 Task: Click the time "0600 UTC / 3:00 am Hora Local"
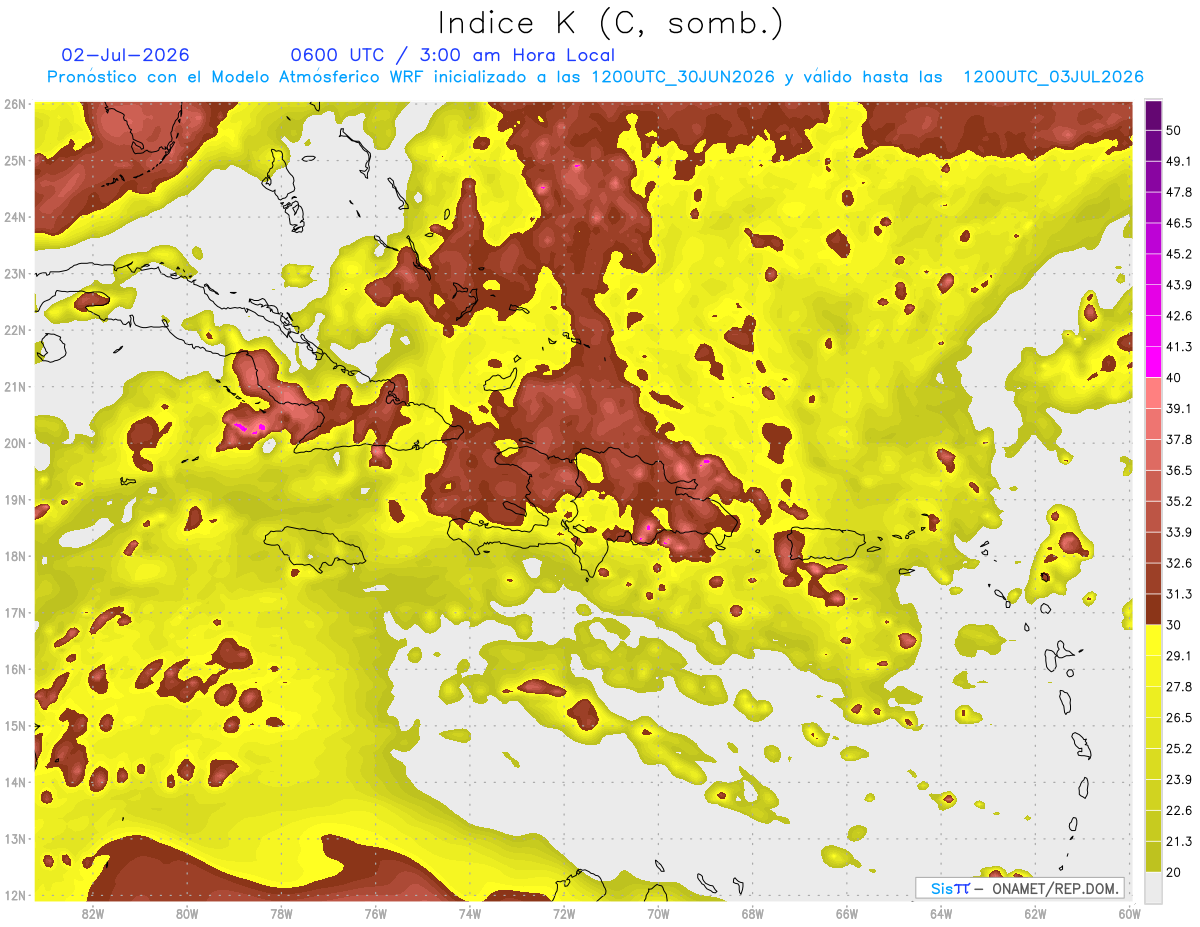[x=452, y=55]
